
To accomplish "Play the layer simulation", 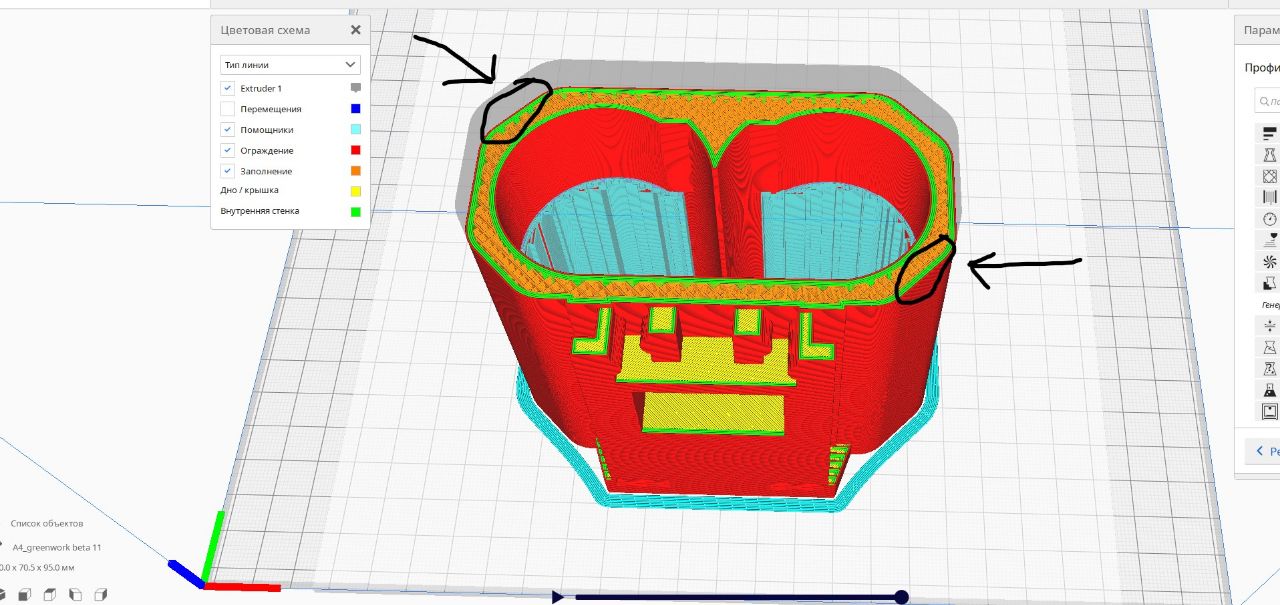I will tap(558, 597).
